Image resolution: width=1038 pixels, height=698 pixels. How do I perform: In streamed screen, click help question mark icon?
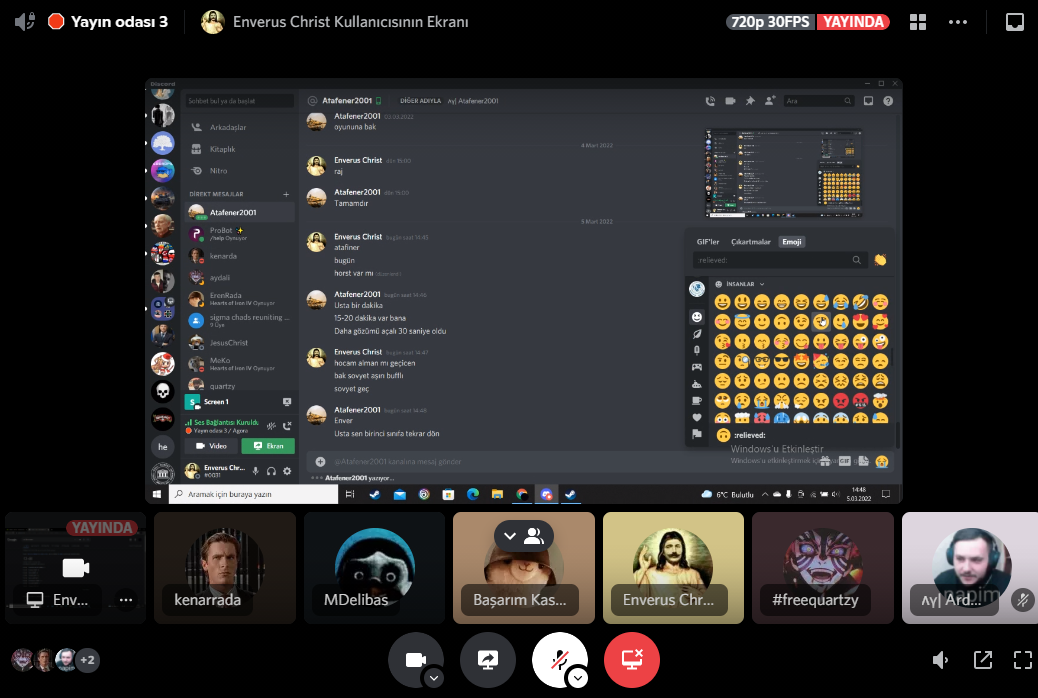pos(888,101)
